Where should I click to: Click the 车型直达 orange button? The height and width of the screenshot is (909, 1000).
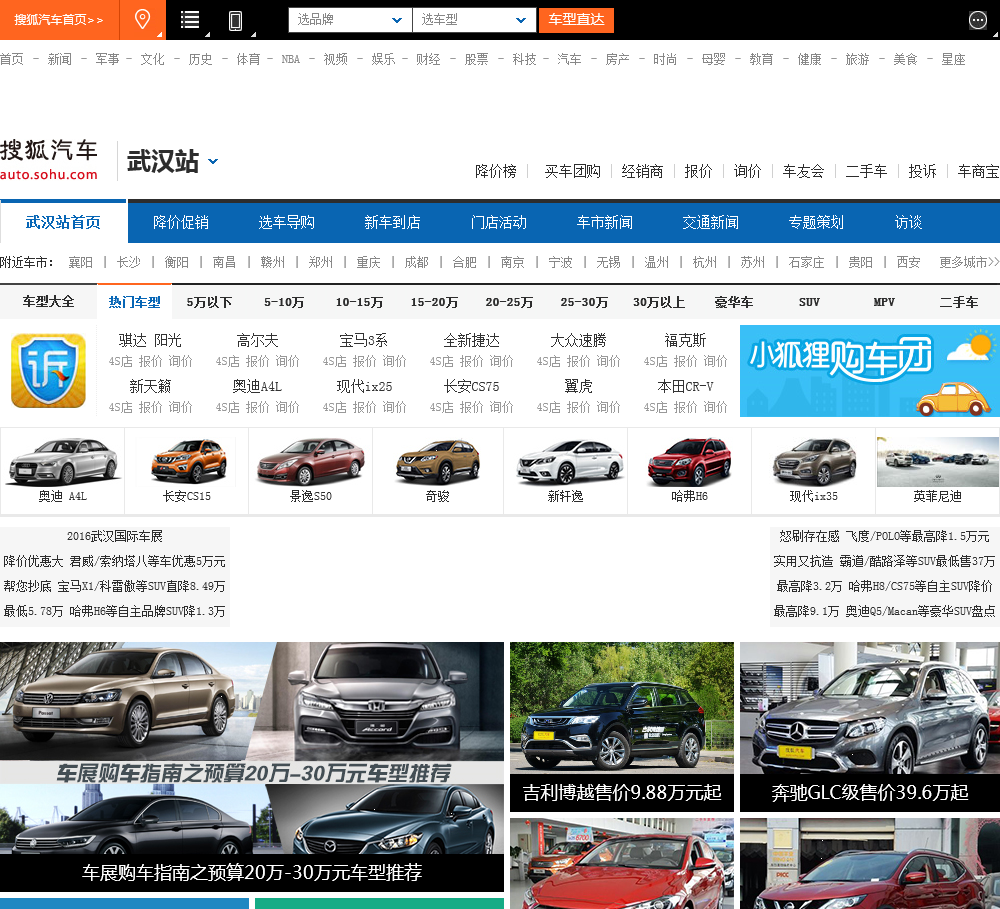pyautogui.click(x=576, y=20)
